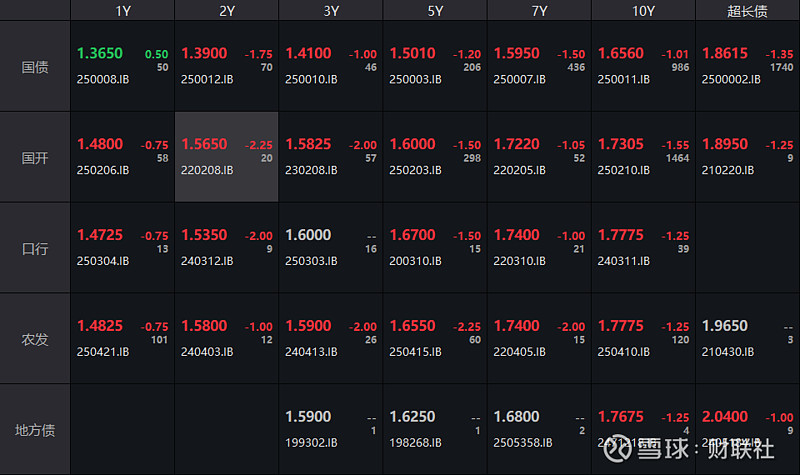Switch to the 10Y column header
Viewport: 800px width, 475px height.
pyautogui.click(x=644, y=10)
